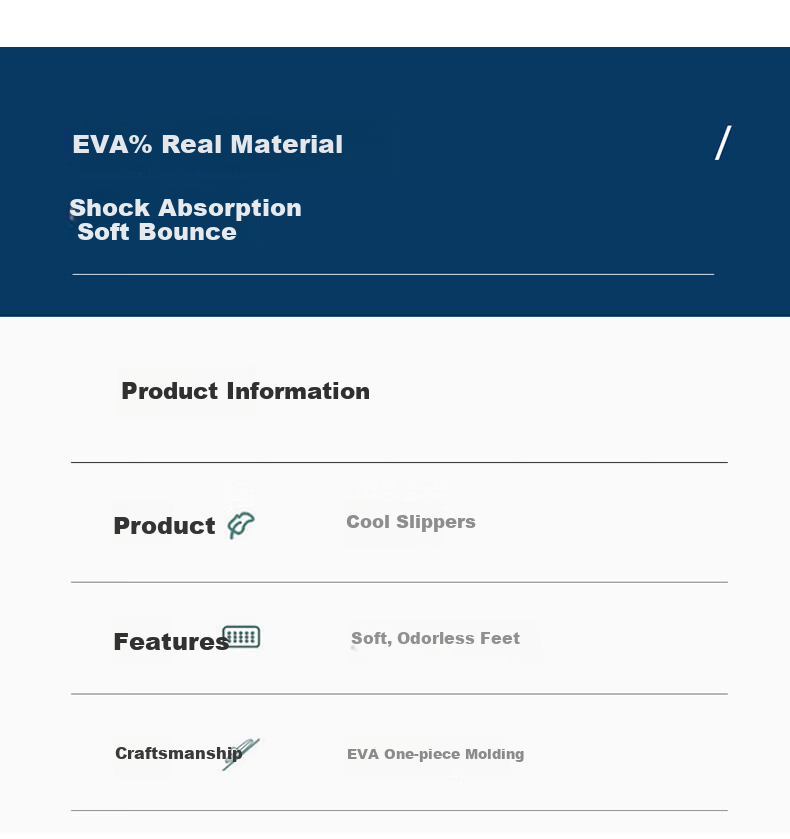Click the divider line below Features row
This screenshot has height=839, width=790.
(399, 693)
